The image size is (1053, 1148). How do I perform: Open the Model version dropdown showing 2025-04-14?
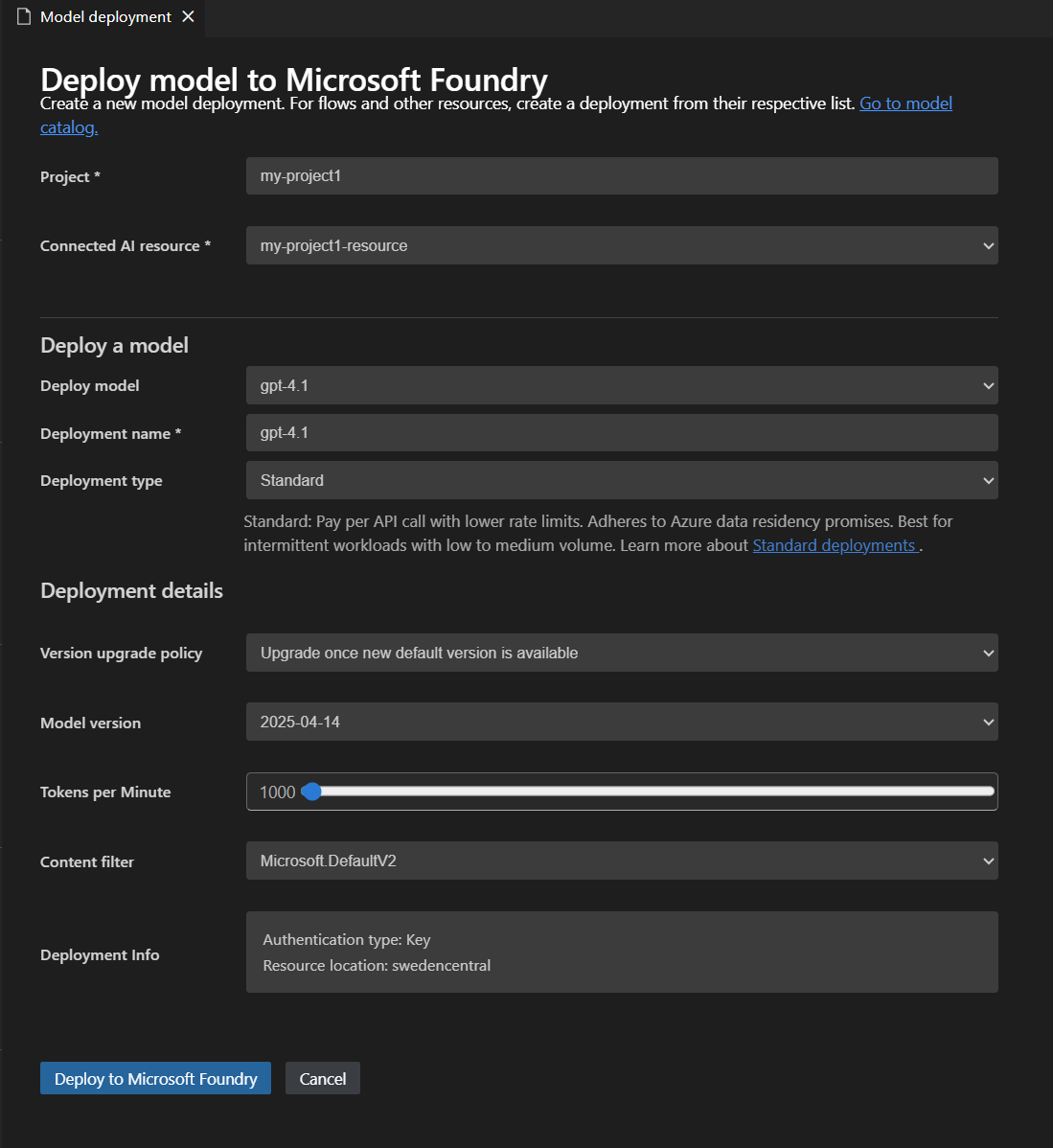(622, 722)
